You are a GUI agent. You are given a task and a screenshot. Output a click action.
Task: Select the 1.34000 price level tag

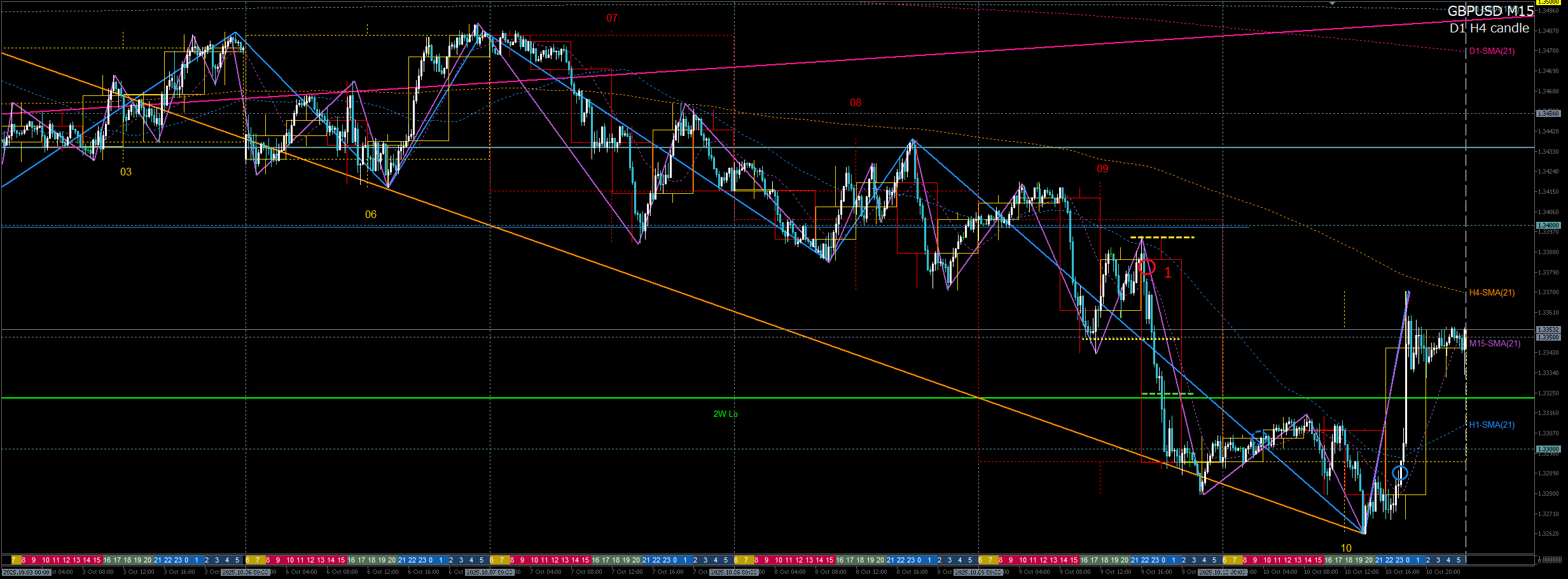point(1547,226)
